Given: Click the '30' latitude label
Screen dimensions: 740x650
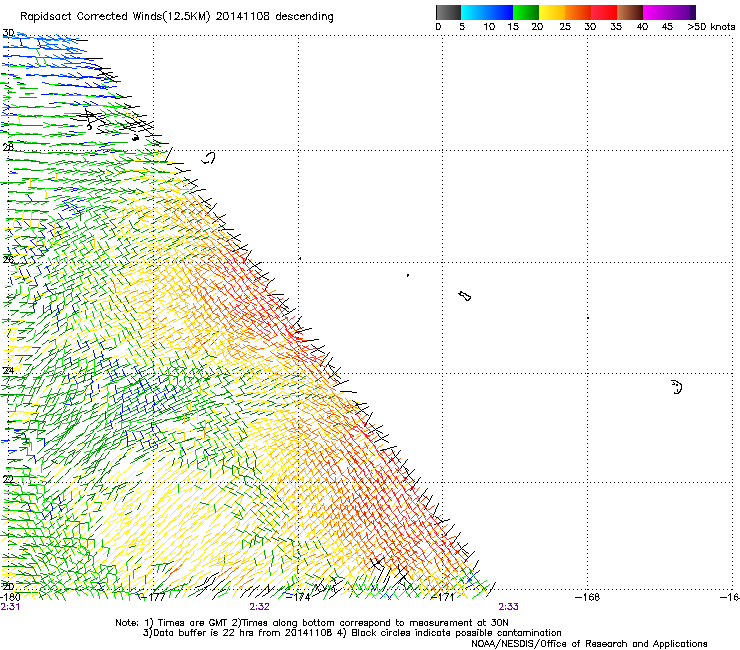Looking at the screenshot, I should (x=8, y=33).
